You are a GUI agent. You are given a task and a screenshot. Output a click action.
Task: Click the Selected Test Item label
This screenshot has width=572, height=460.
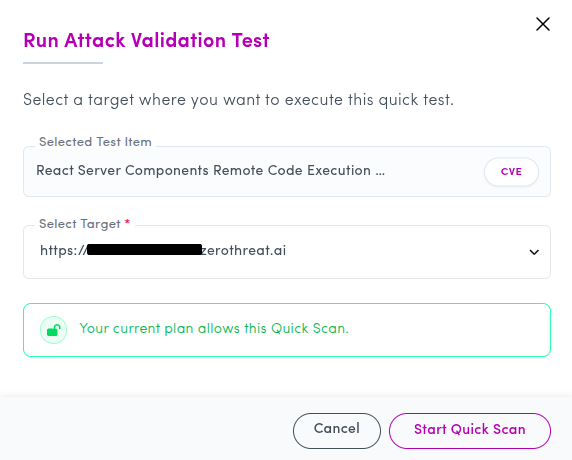click(95, 142)
